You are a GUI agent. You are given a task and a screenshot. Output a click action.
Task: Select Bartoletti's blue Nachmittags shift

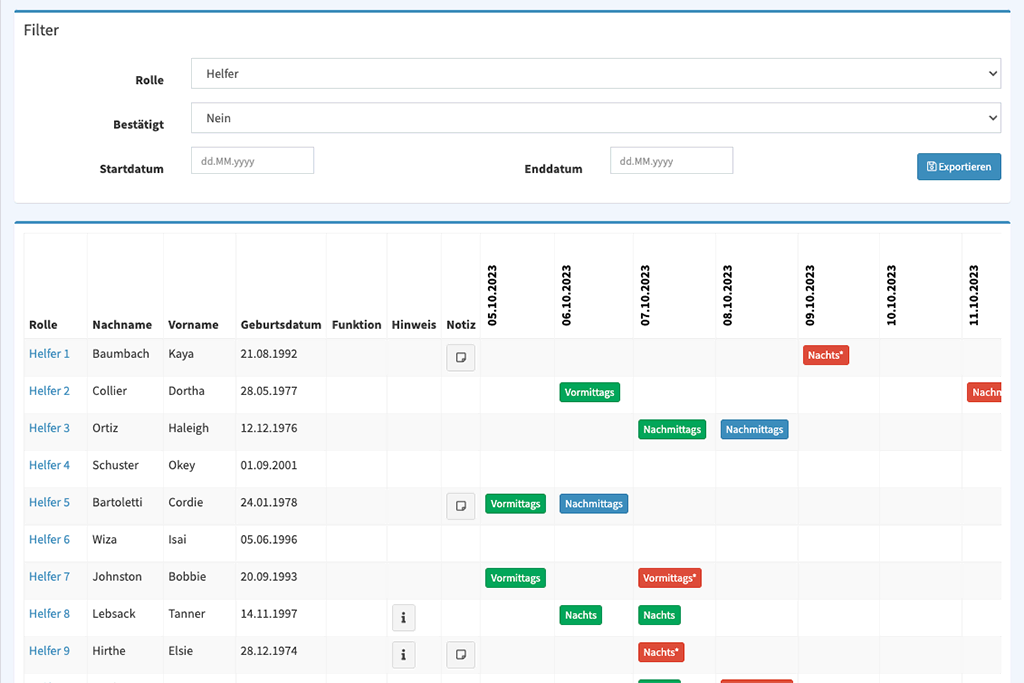[x=593, y=504]
